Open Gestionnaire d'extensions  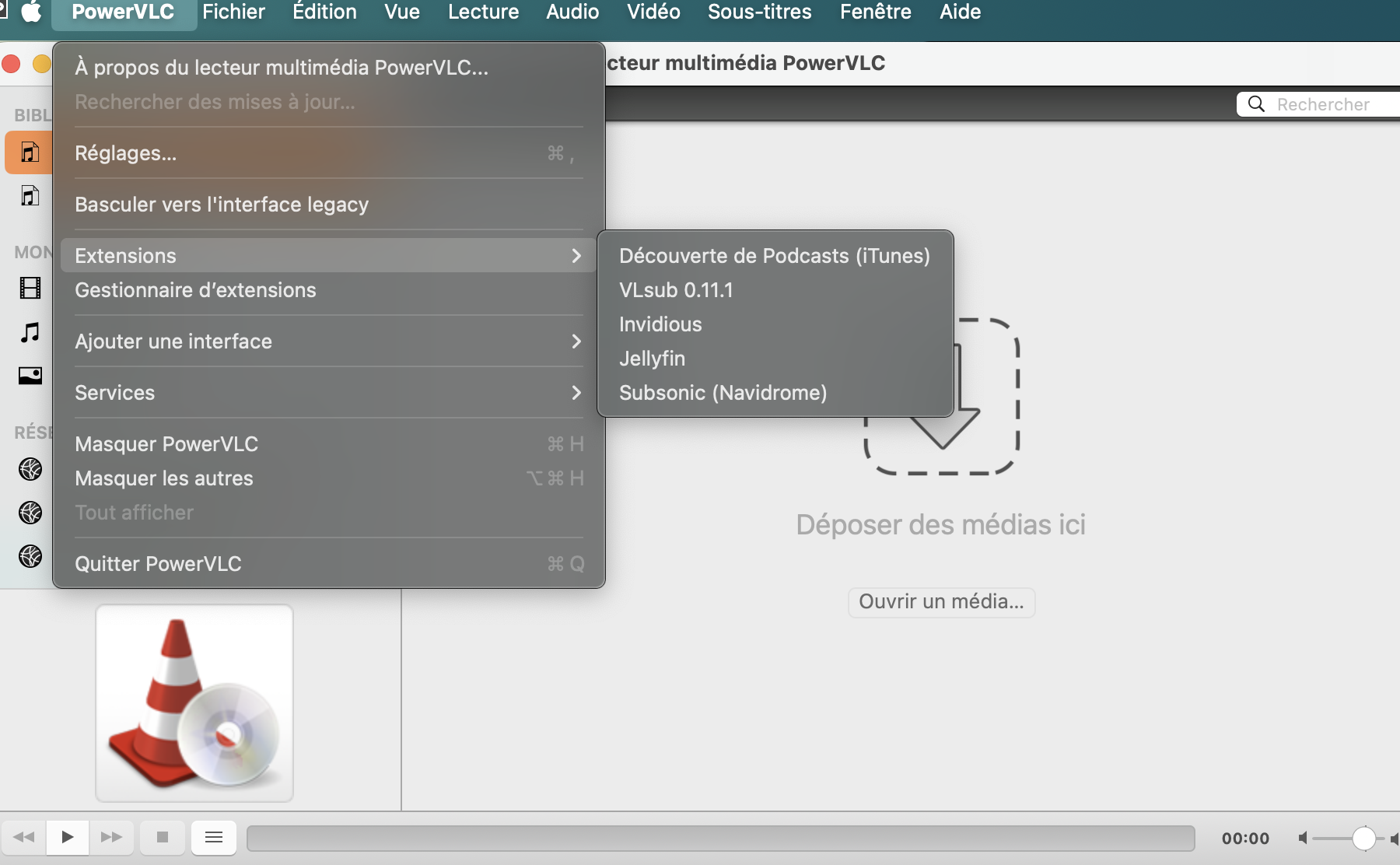[328, 290]
